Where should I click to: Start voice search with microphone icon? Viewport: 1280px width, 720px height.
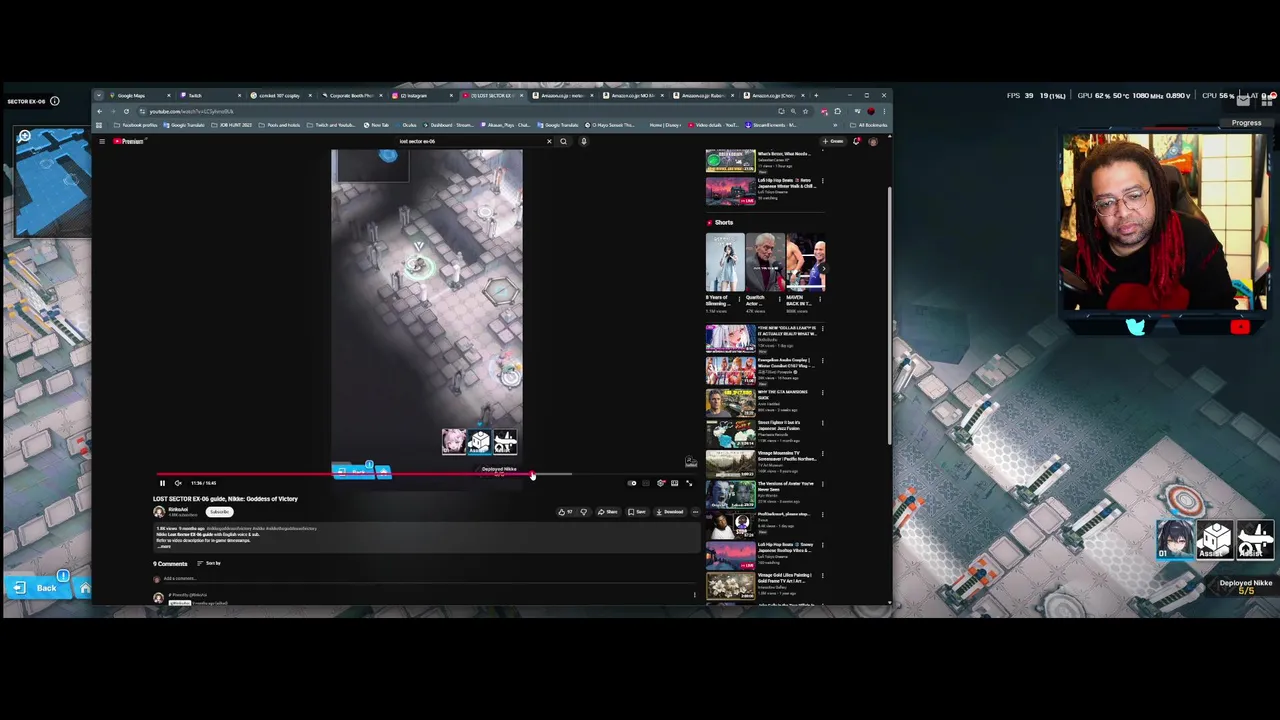tap(584, 141)
